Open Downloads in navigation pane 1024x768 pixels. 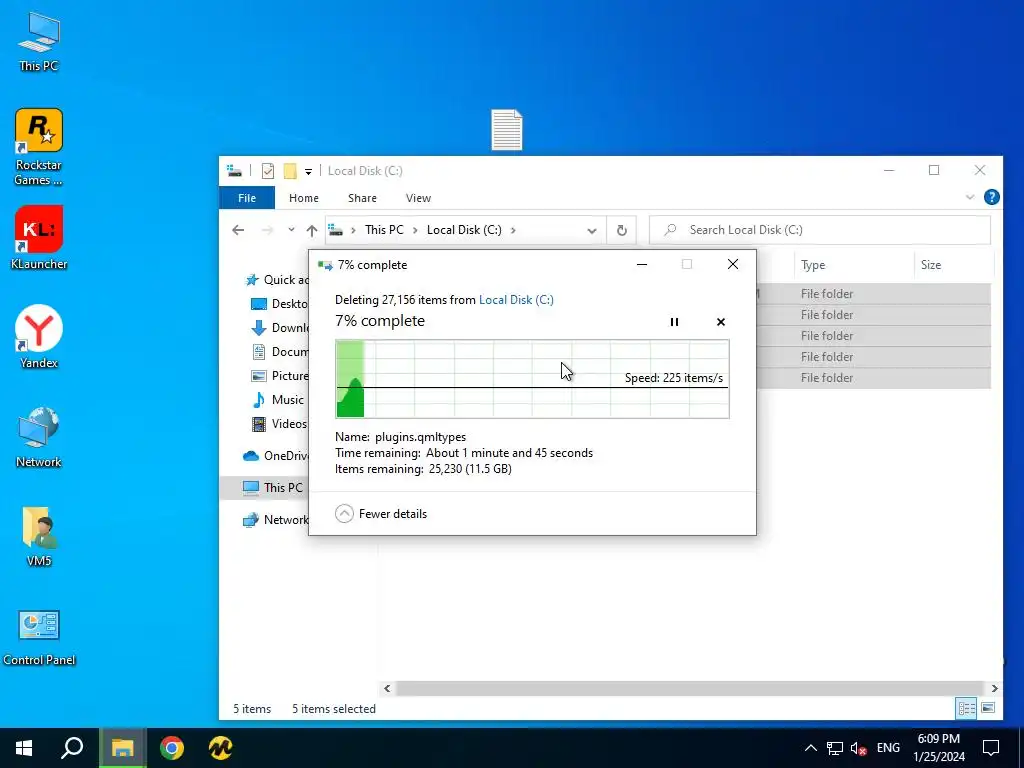pos(280,328)
